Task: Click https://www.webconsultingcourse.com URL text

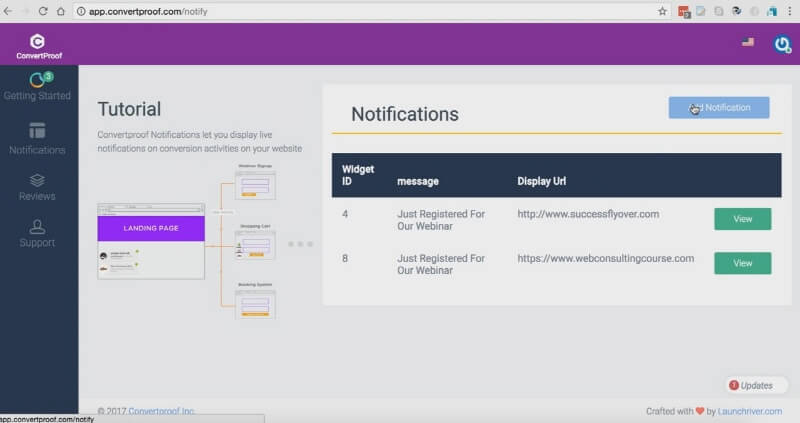Action: pyautogui.click(x=606, y=259)
